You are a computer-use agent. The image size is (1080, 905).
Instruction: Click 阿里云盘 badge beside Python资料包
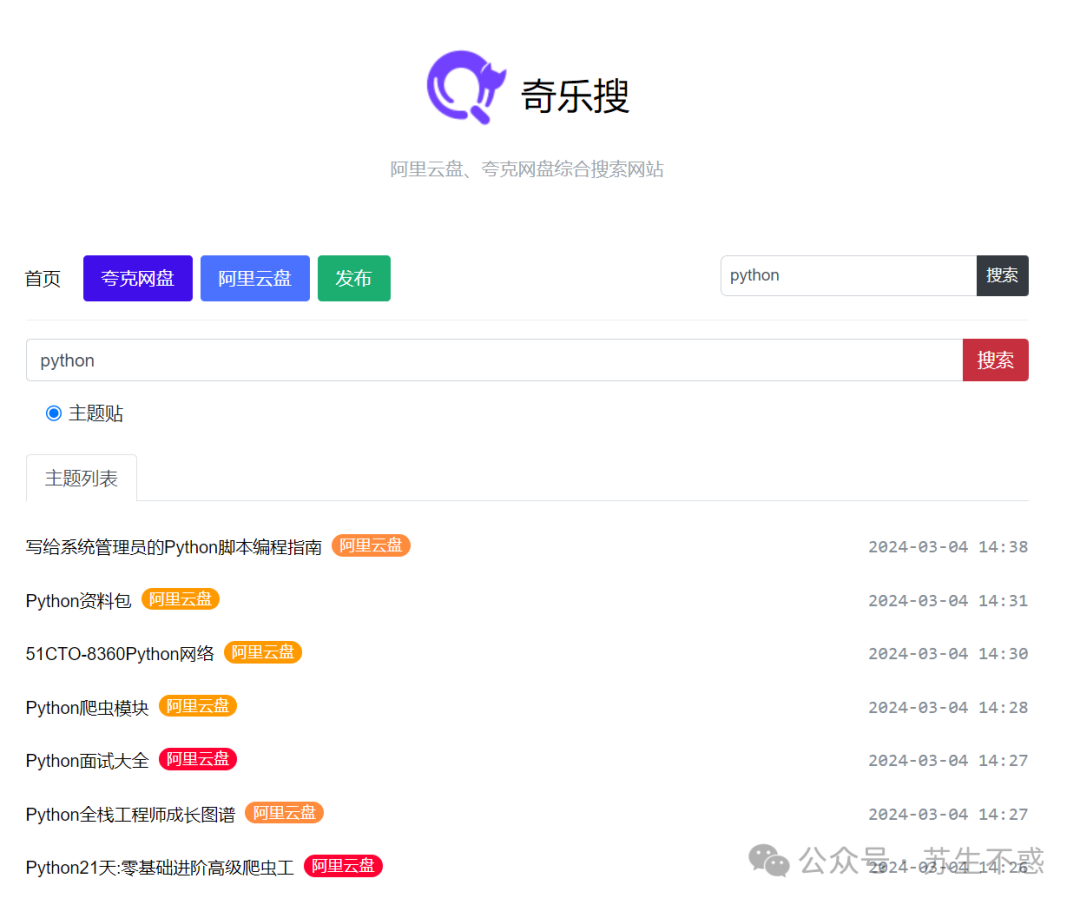180,599
